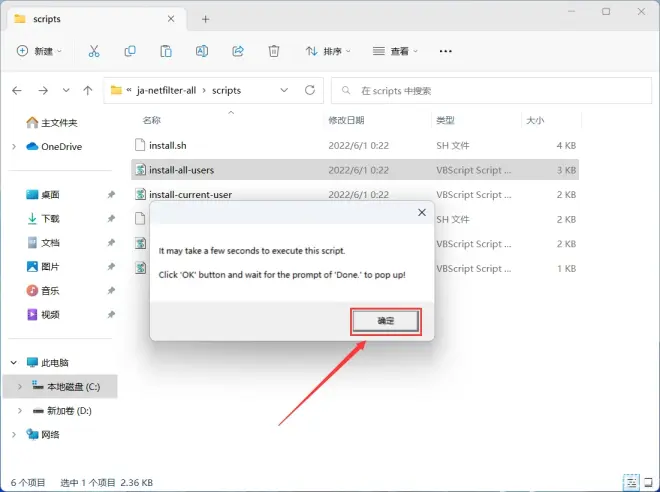Sort by 类型 type column header

point(445,120)
